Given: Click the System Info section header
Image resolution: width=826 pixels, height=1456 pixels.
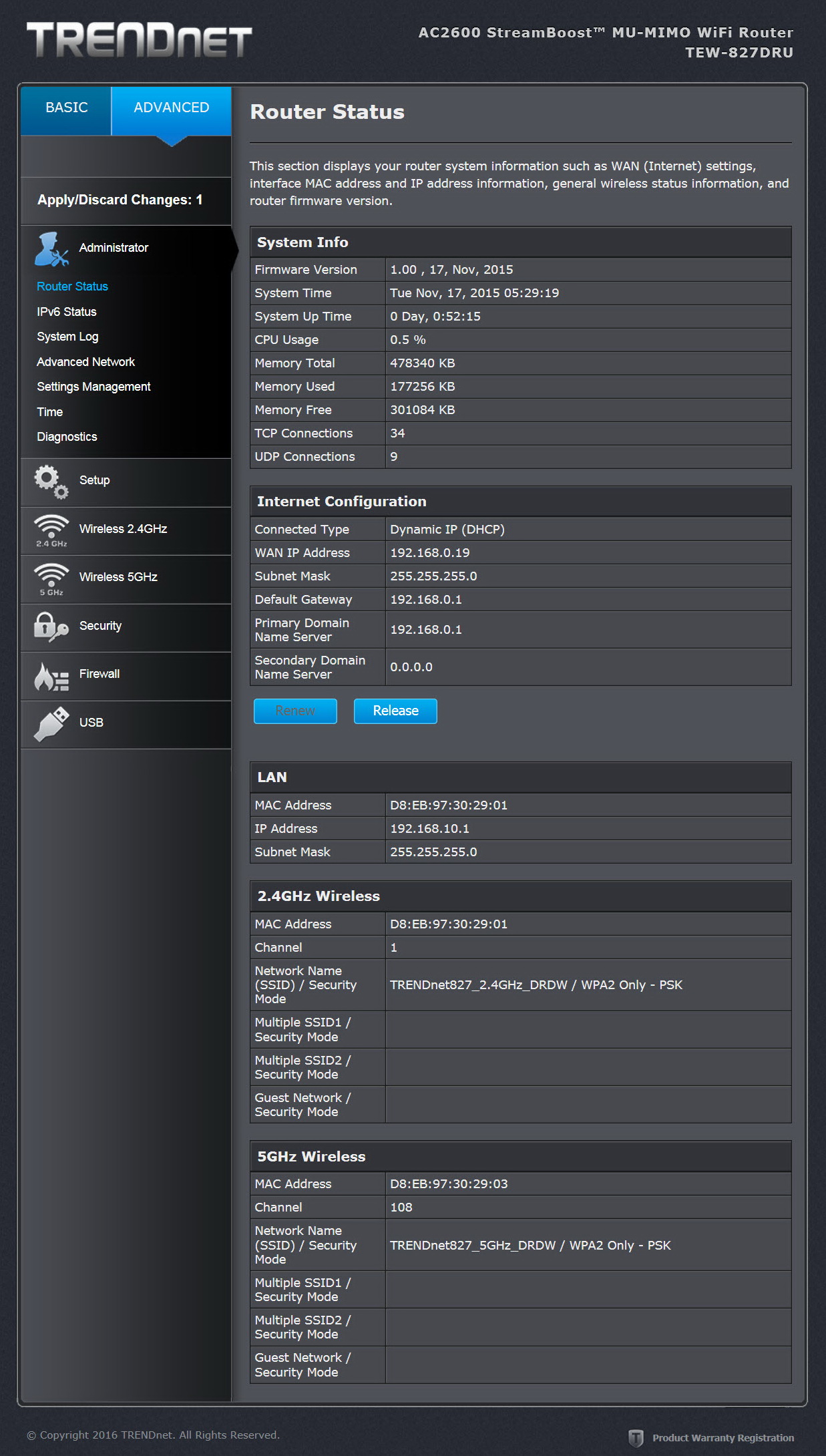Looking at the screenshot, I should [x=521, y=242].
